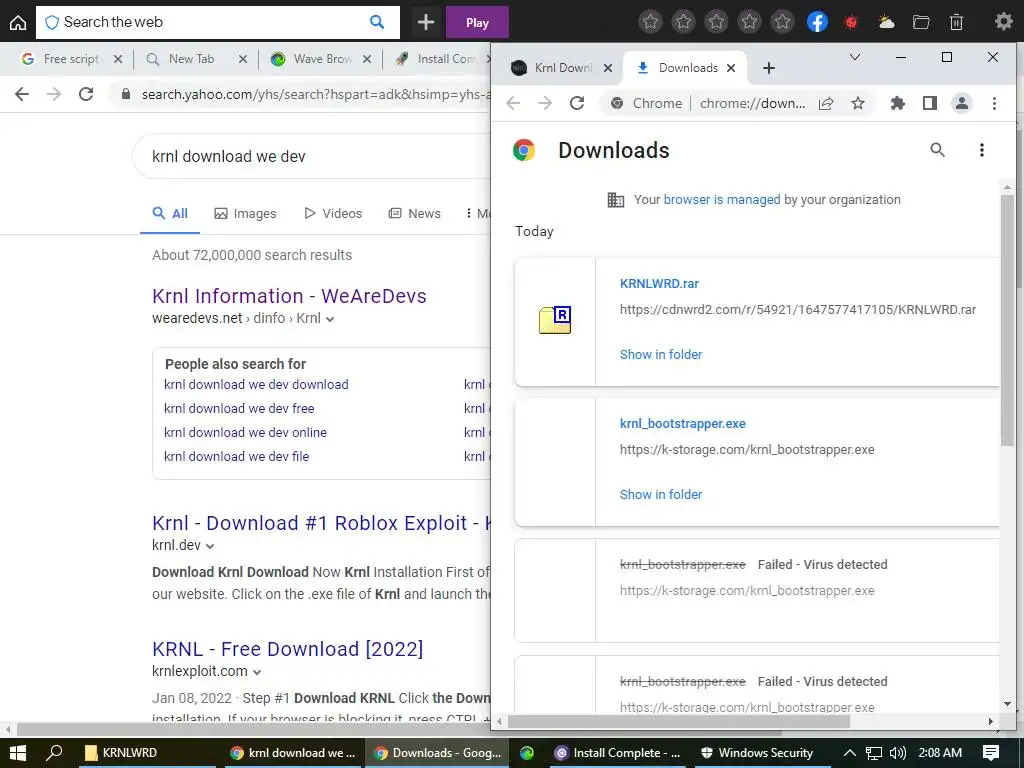Click the Downloads page vertical scrollbar
This screenshot has width=1024, height=768.
pyautogui.click(x=1008, y=320)
